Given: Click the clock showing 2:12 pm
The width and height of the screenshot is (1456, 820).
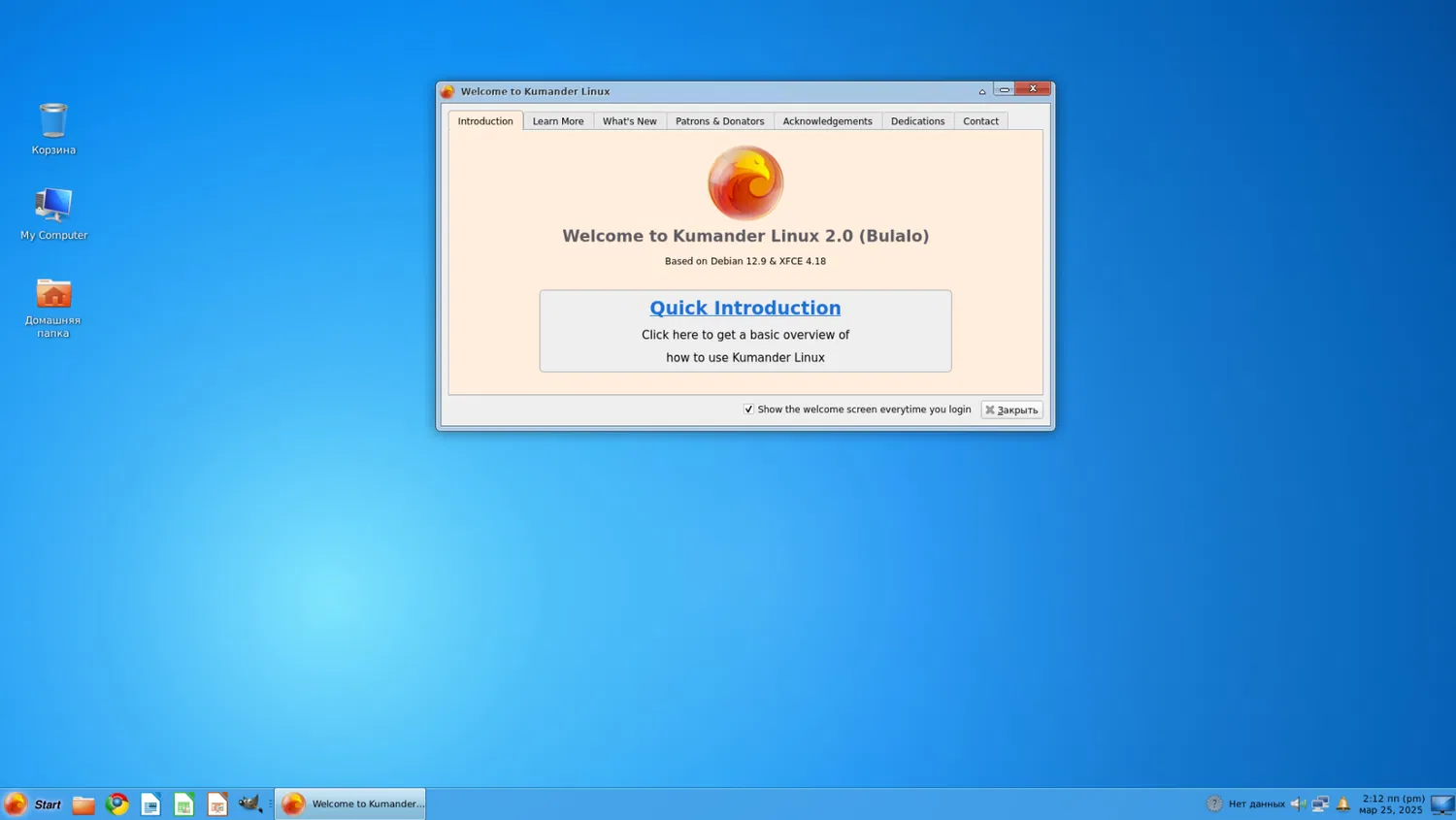Looking at the screenshot, I should (1392, 804).
